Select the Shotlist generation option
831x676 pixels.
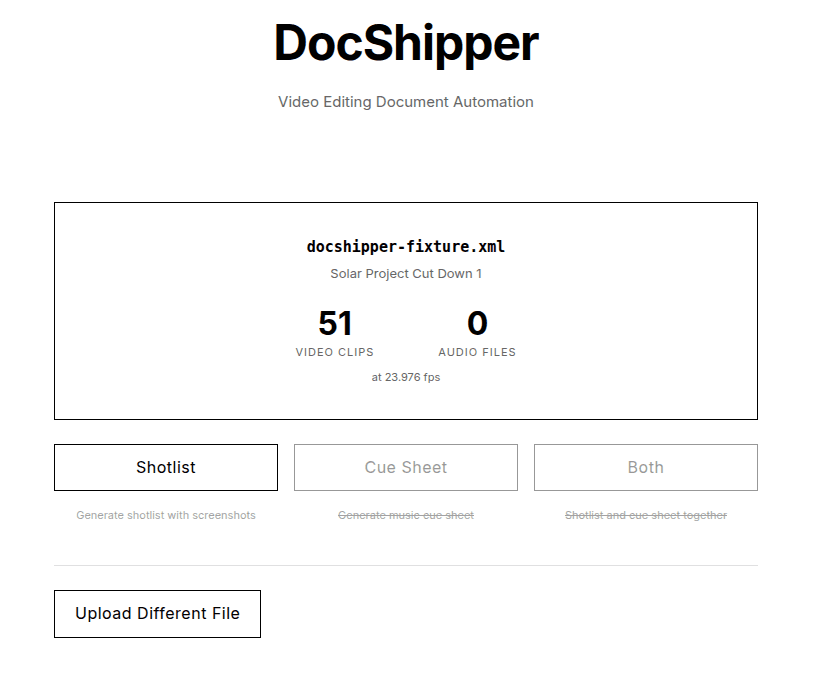(165, 467)
